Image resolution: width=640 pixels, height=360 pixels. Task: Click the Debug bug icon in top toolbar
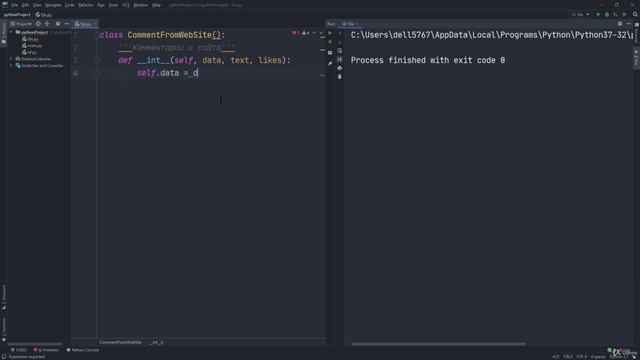[607, 14]
